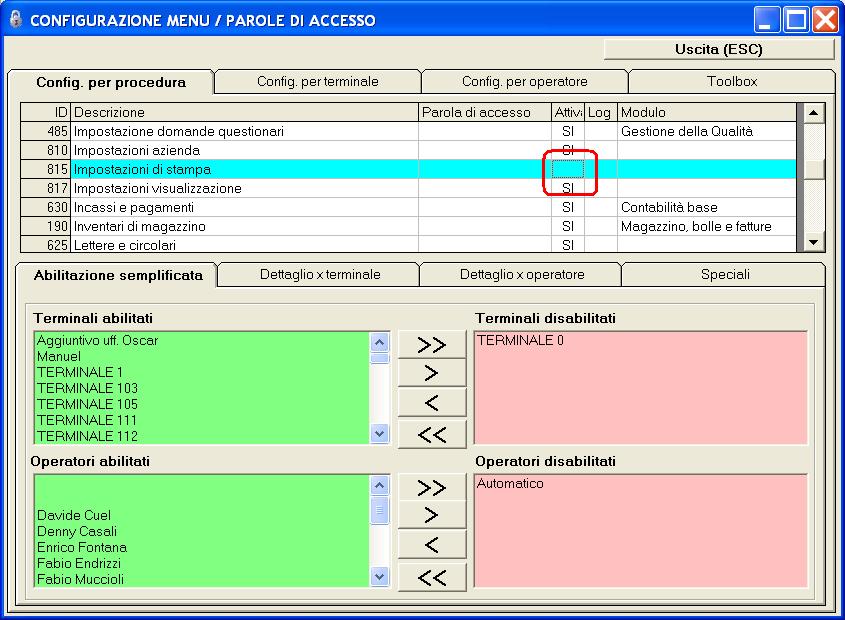Toggle Attiva cell for Impostazioni di stampa
The image size is (845, 620).
tap(567, 169)
